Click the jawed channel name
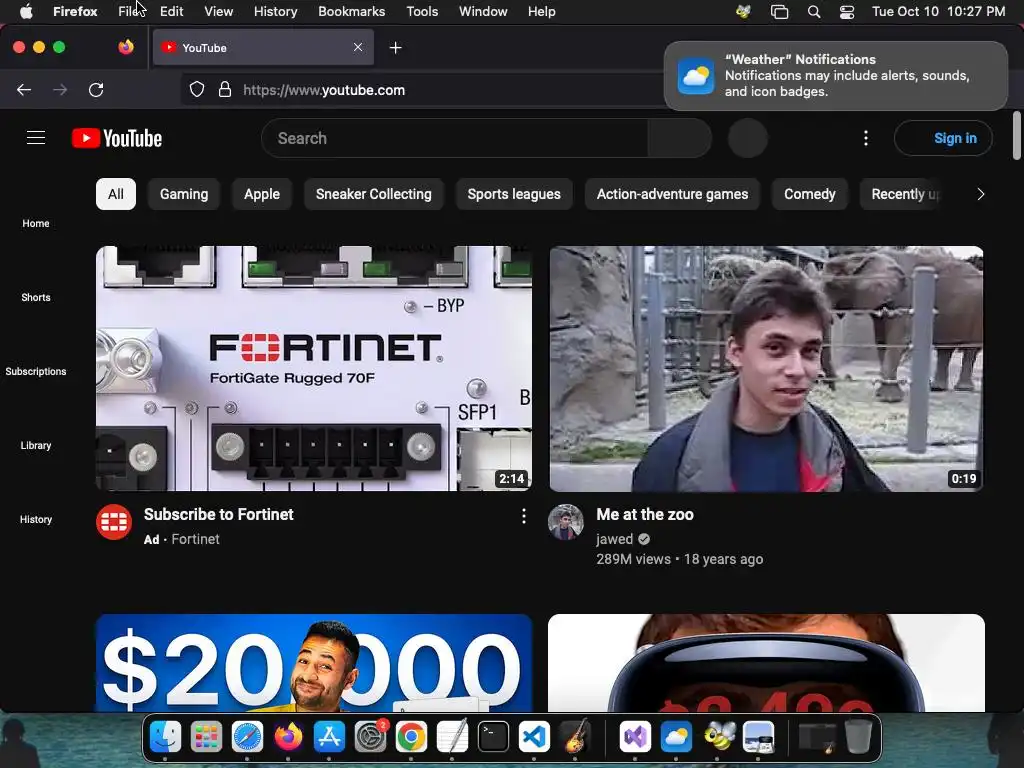Image resolution: width=1024 pixels, height=768 pixels. (615, 539)
